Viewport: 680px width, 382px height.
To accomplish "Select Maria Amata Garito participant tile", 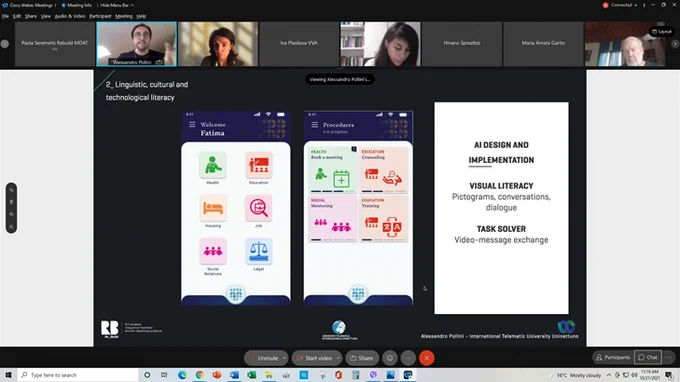I will point(543,44).
